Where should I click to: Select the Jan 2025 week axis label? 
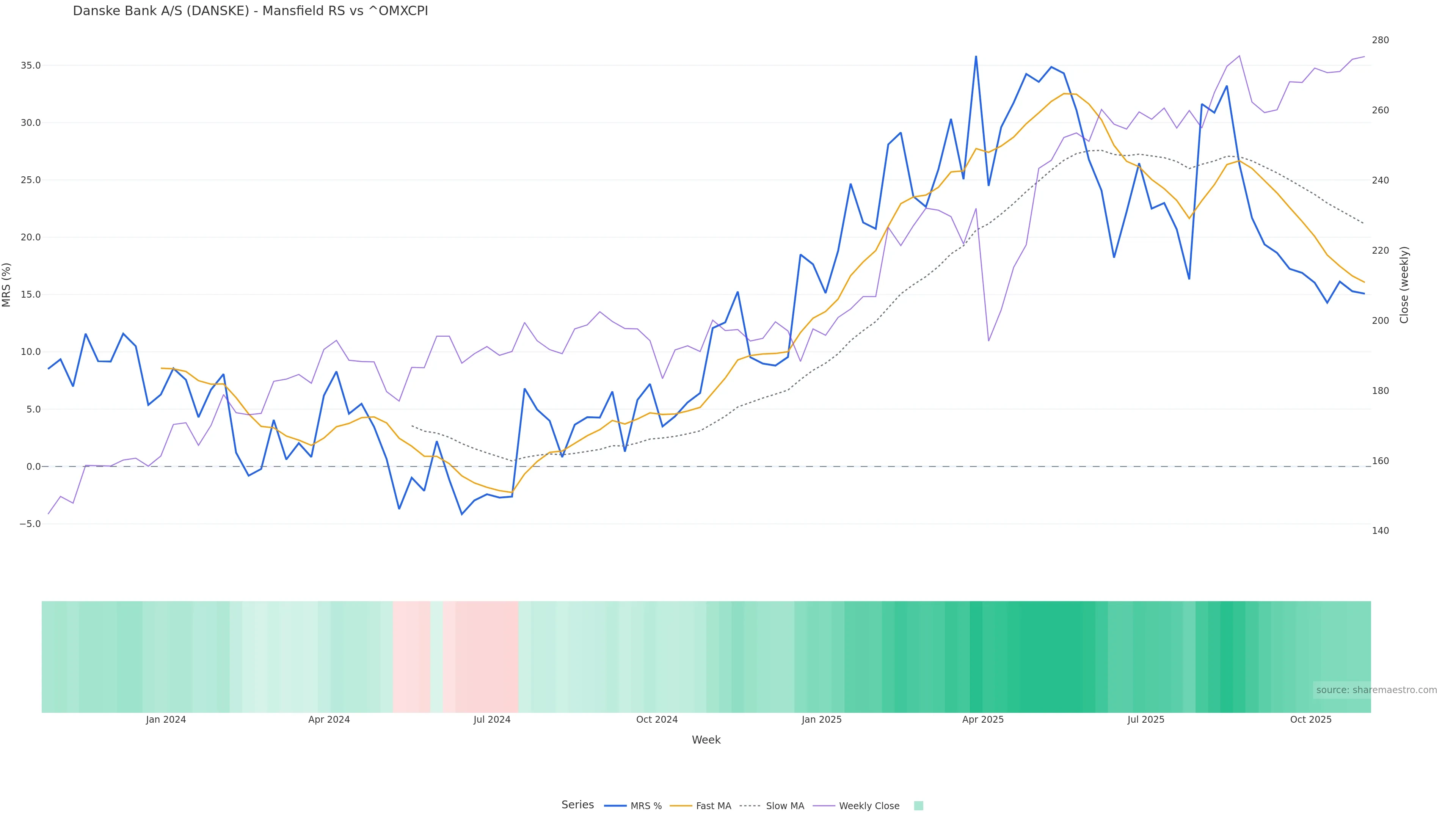pyautogui.click(x=821, y=720)
